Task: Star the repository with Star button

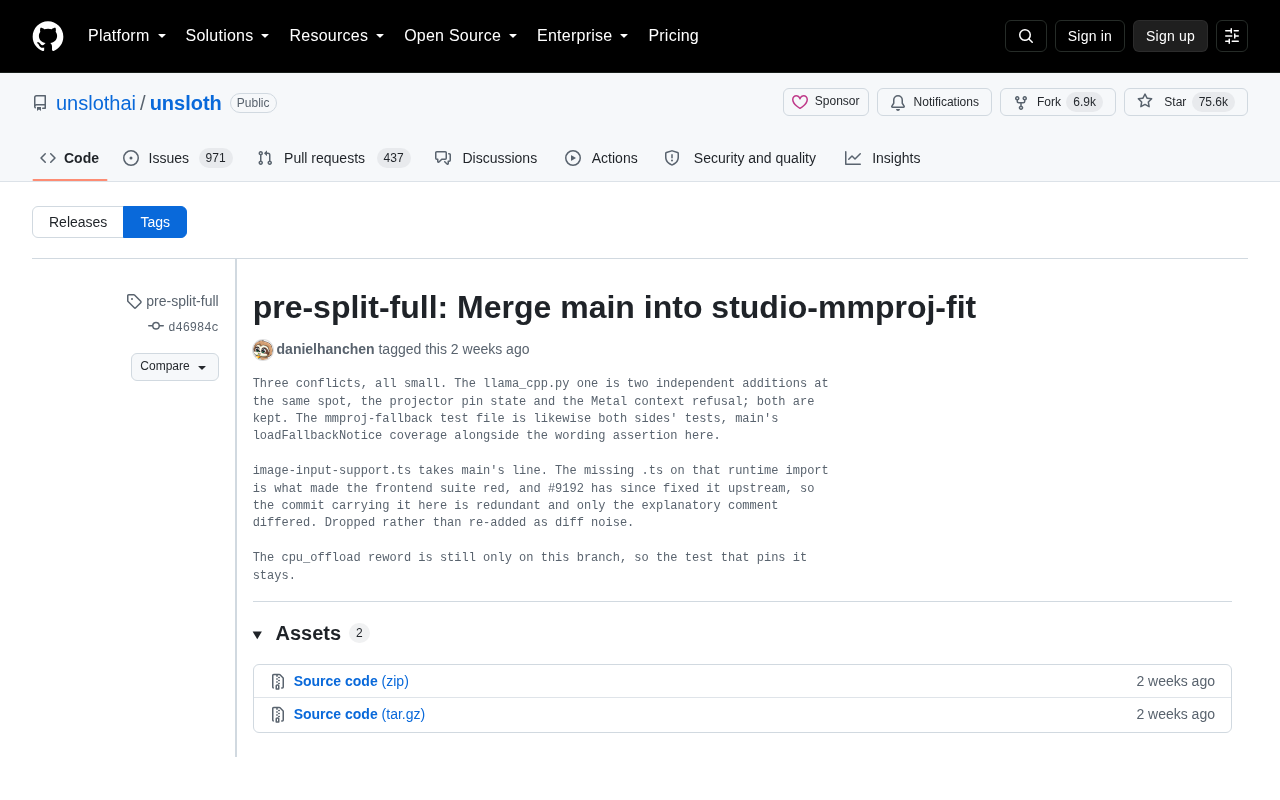Action: 1186,102
